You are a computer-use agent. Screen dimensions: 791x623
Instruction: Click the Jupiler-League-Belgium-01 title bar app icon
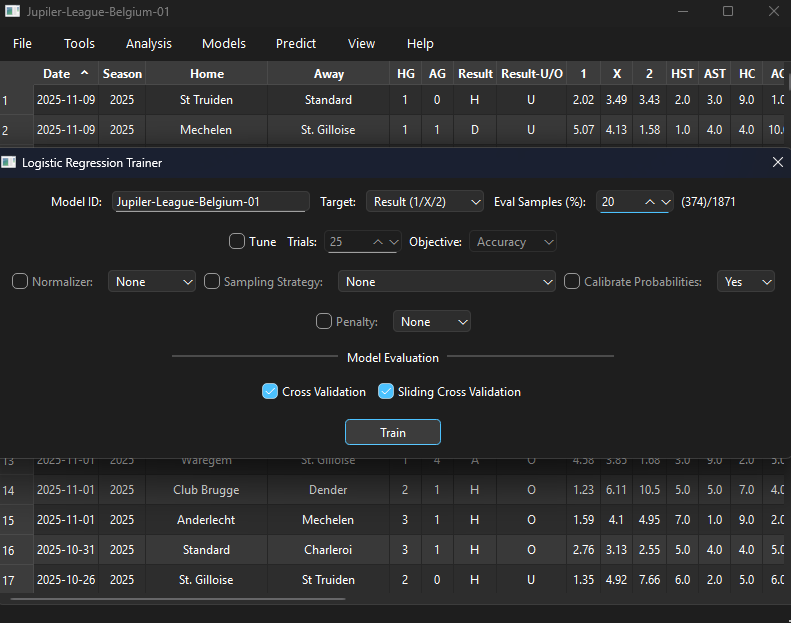point(12,11)
